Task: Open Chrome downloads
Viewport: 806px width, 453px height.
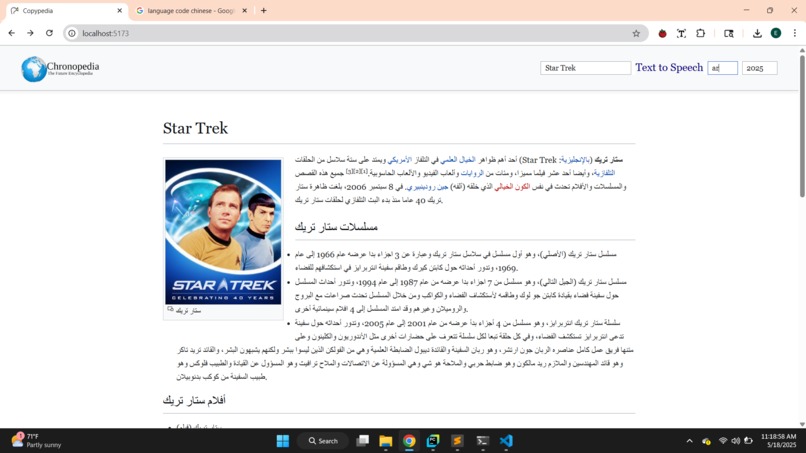Action: click(757, 33)
